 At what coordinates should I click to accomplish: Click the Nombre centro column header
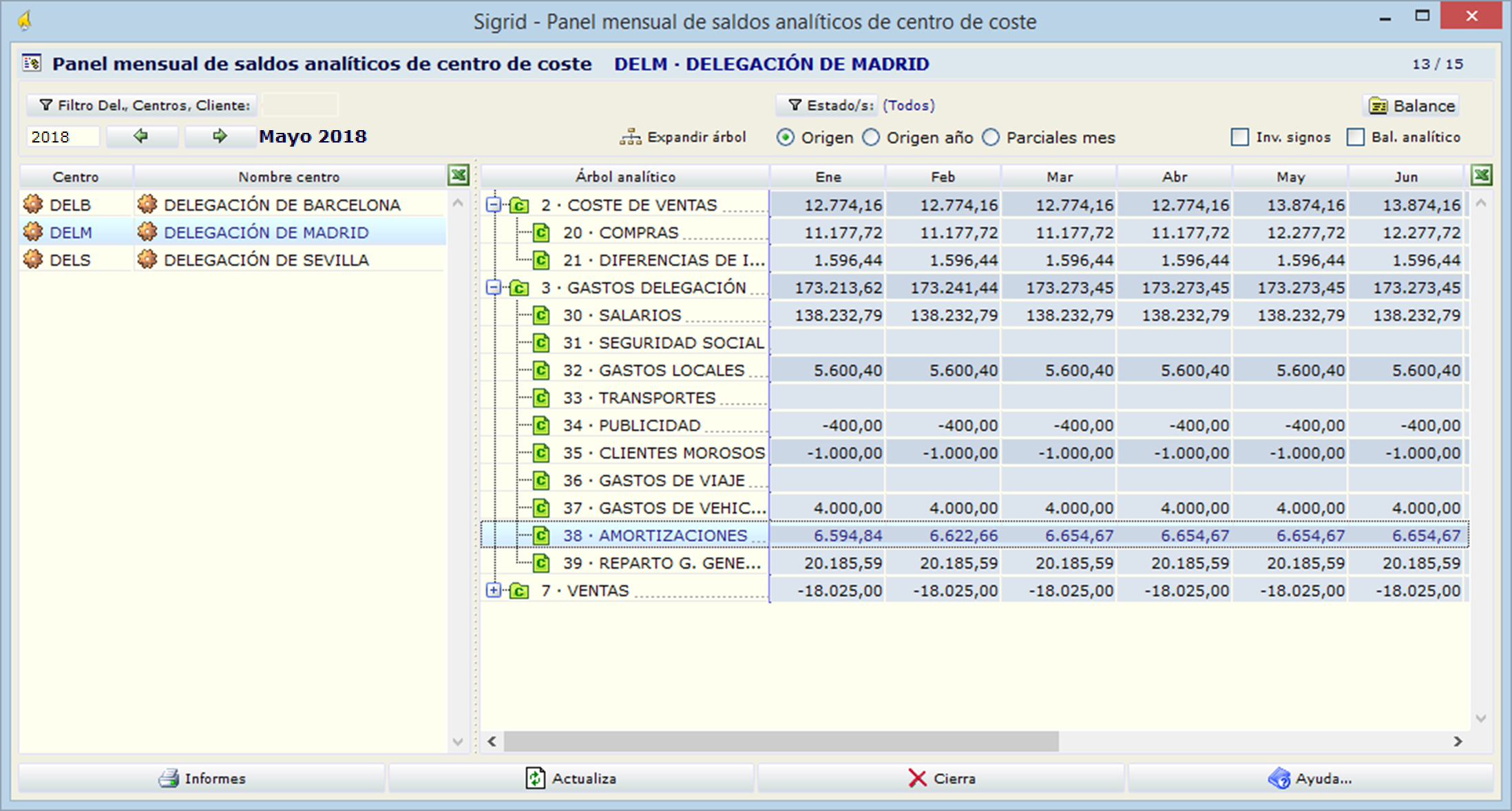coord(289,177)
